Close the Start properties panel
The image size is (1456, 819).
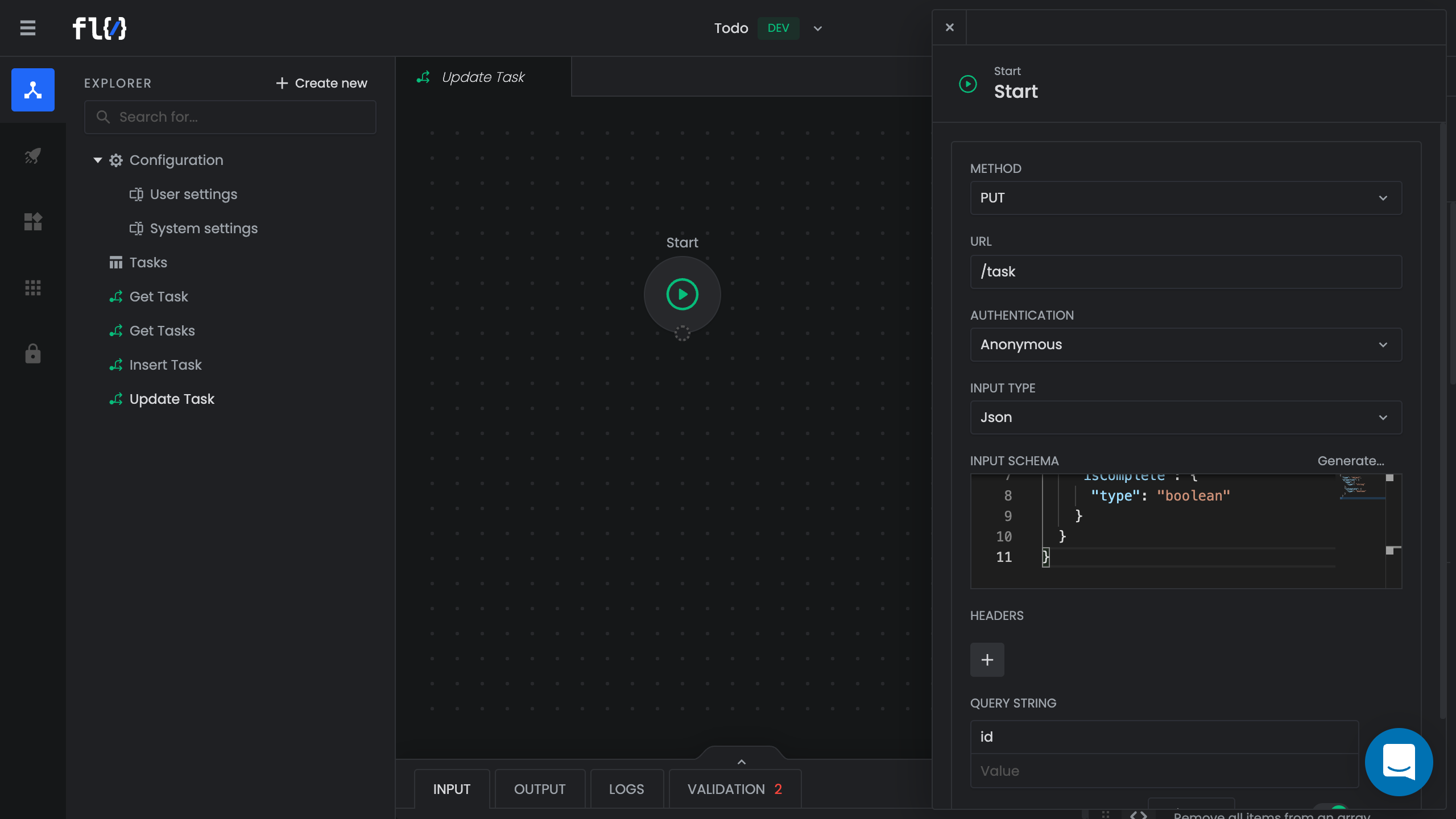tap(949, 27)
